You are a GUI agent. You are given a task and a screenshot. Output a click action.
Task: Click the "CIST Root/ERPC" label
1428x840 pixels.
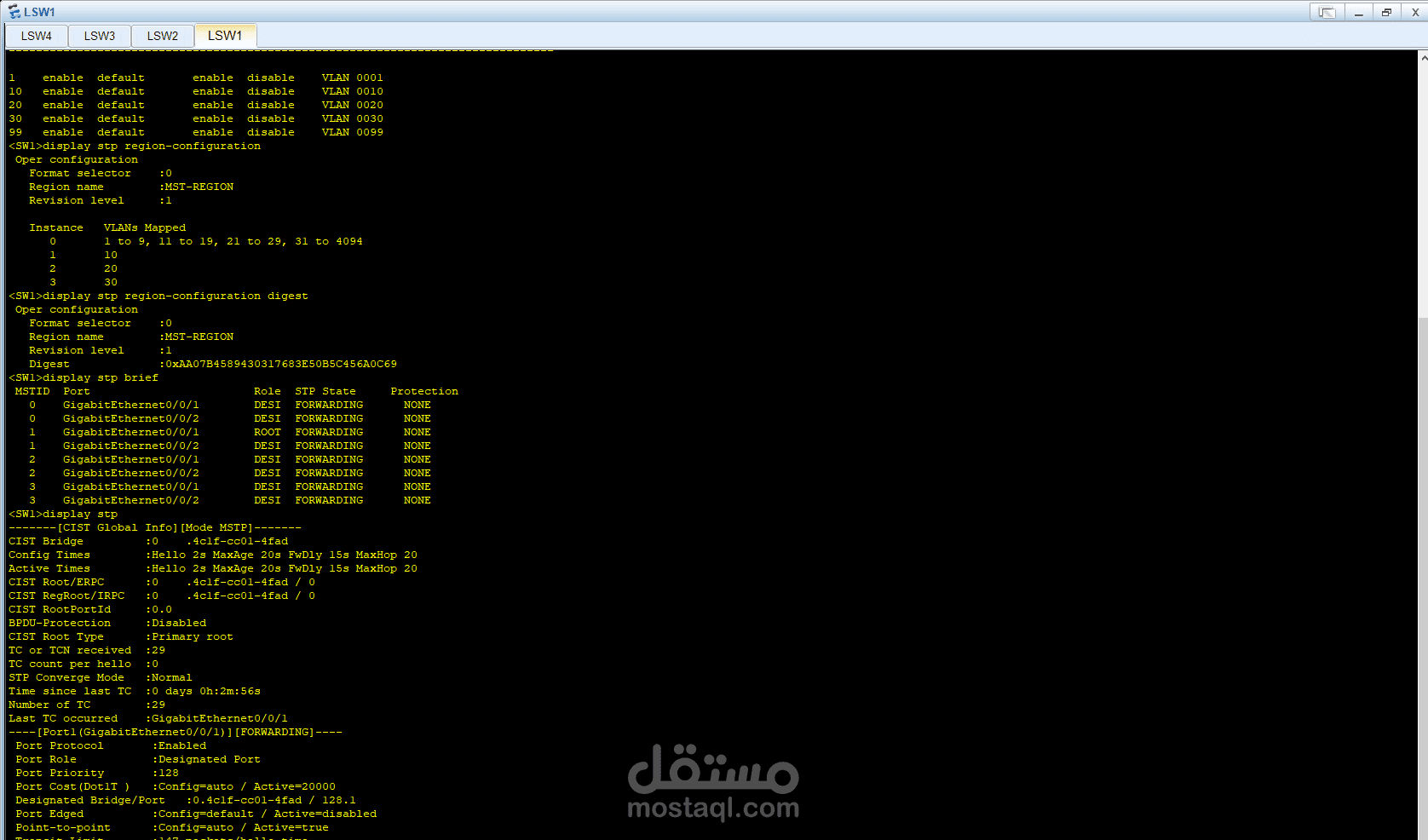coord(56,582)
